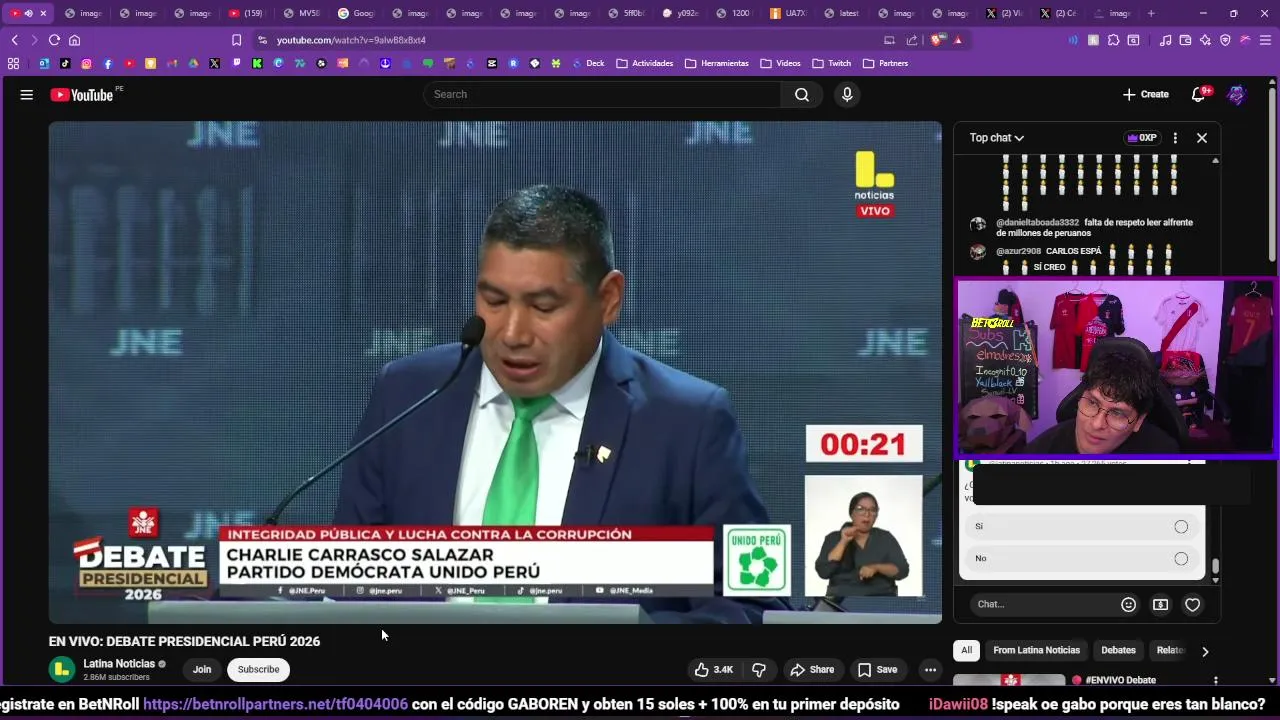
Task: Open the browser extensions puzzle icon
Action: (x=1113, y=40)
